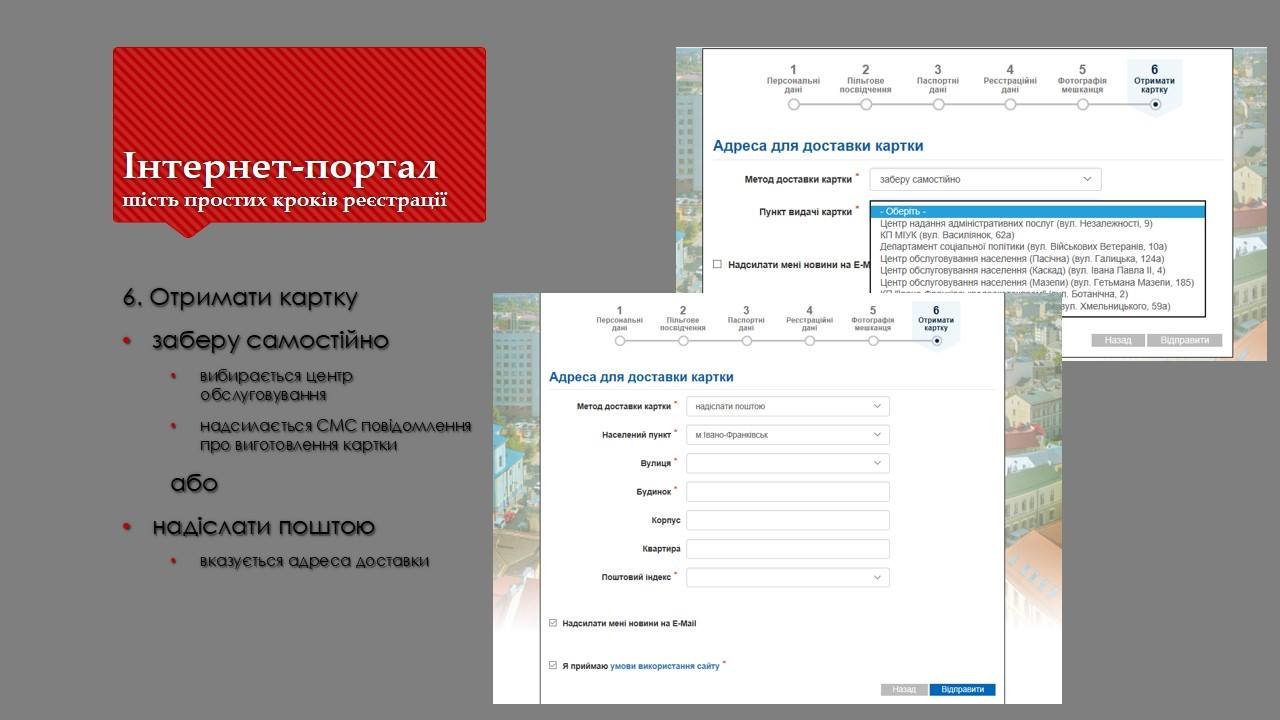Expand the Вулиця dropdown
Screen dimensions: 1280x720
pyautogui.click(x=788, y=463)
